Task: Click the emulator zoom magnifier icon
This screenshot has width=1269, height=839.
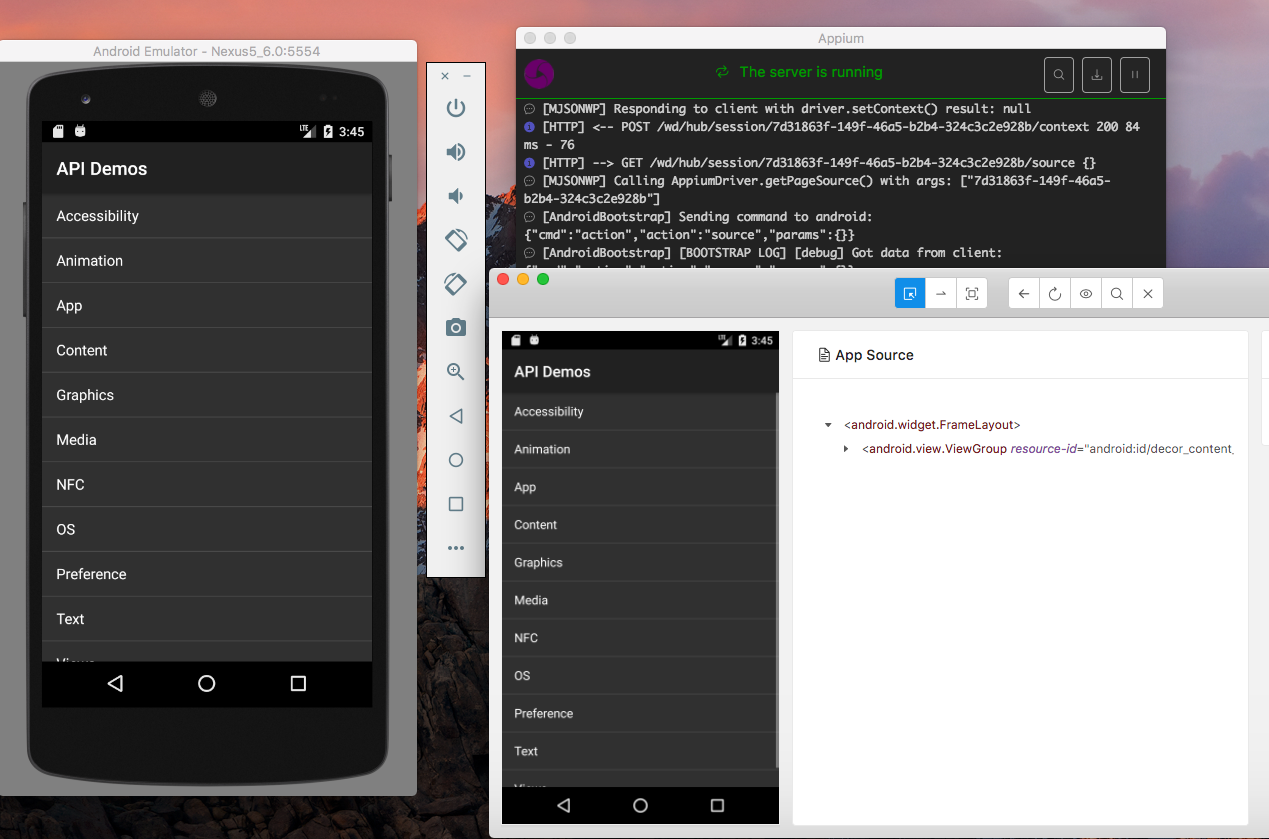Action: click(456, 372)
